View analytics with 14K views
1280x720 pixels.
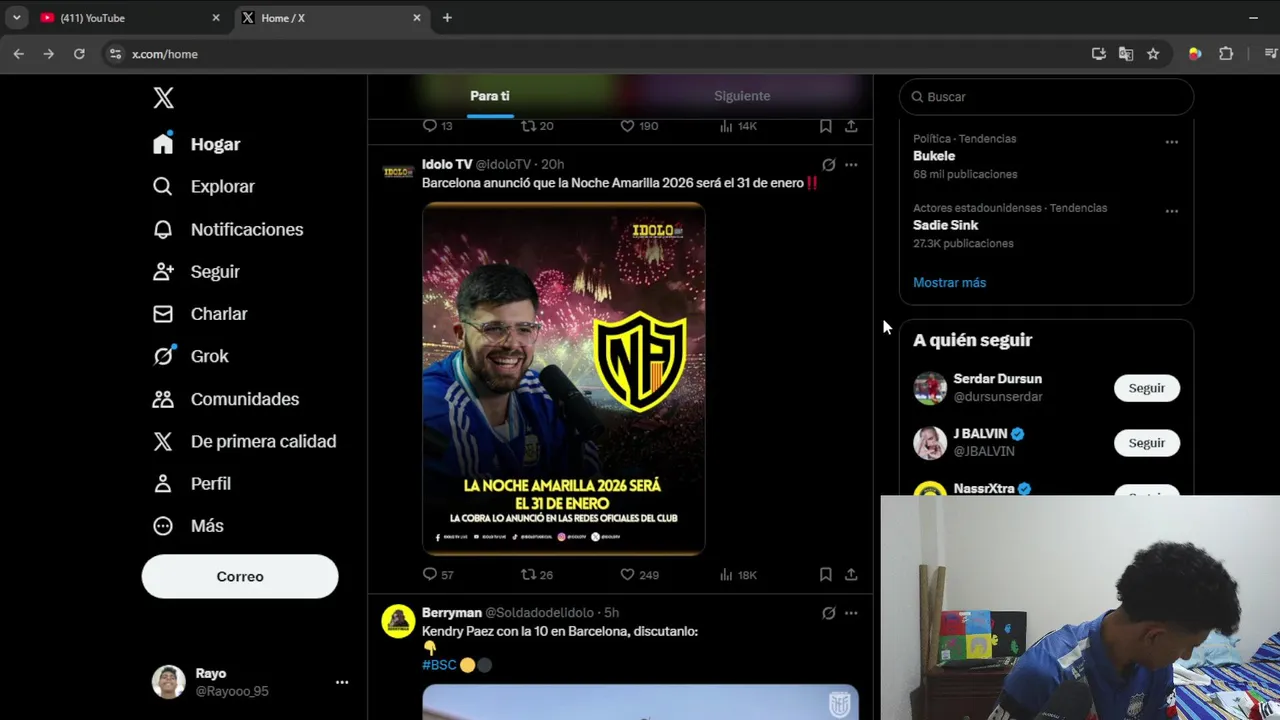(x=738, y=126)
